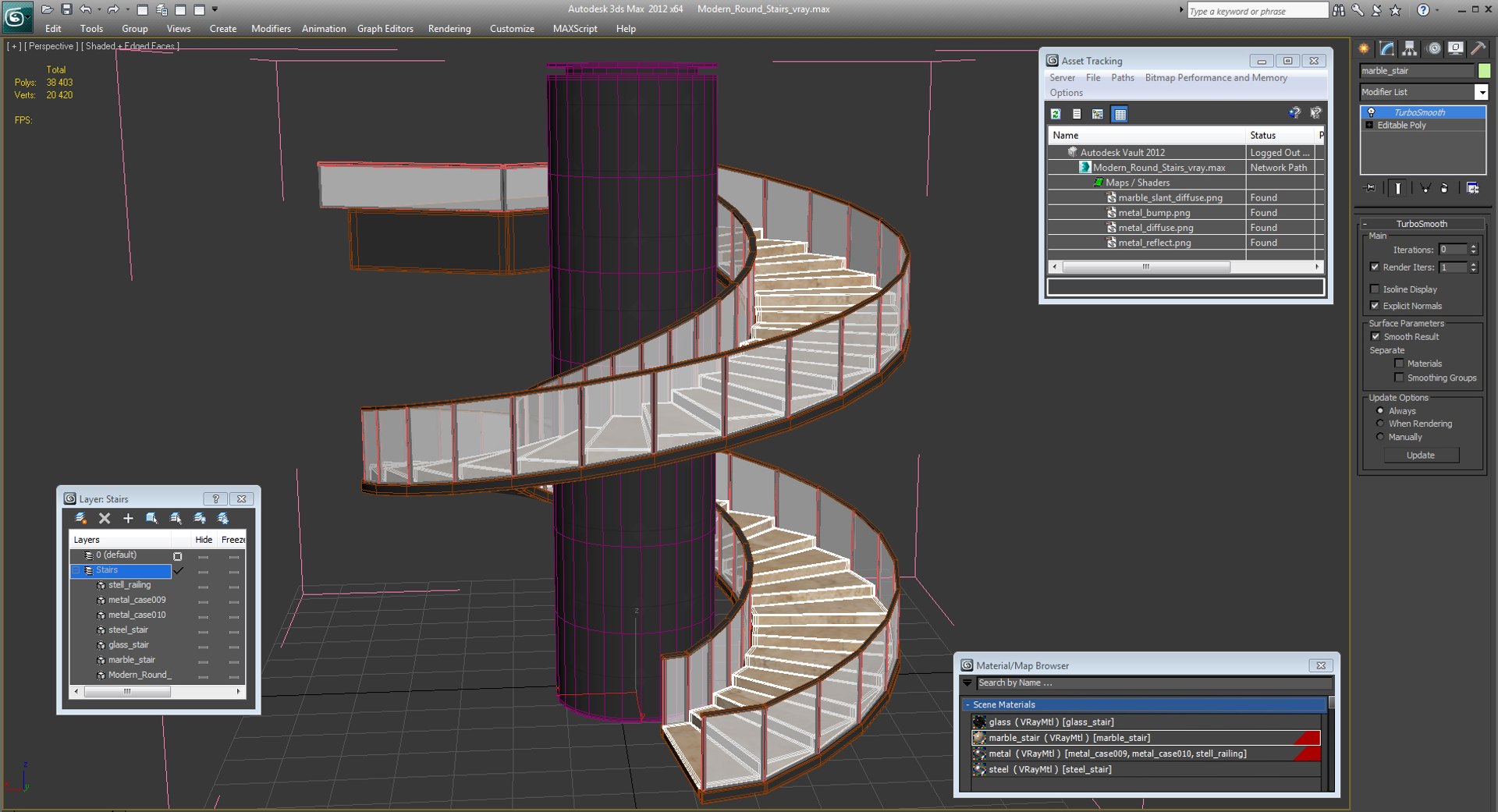Click the Pin Stack icon
1498x812 pixels.
point(1370,188)
